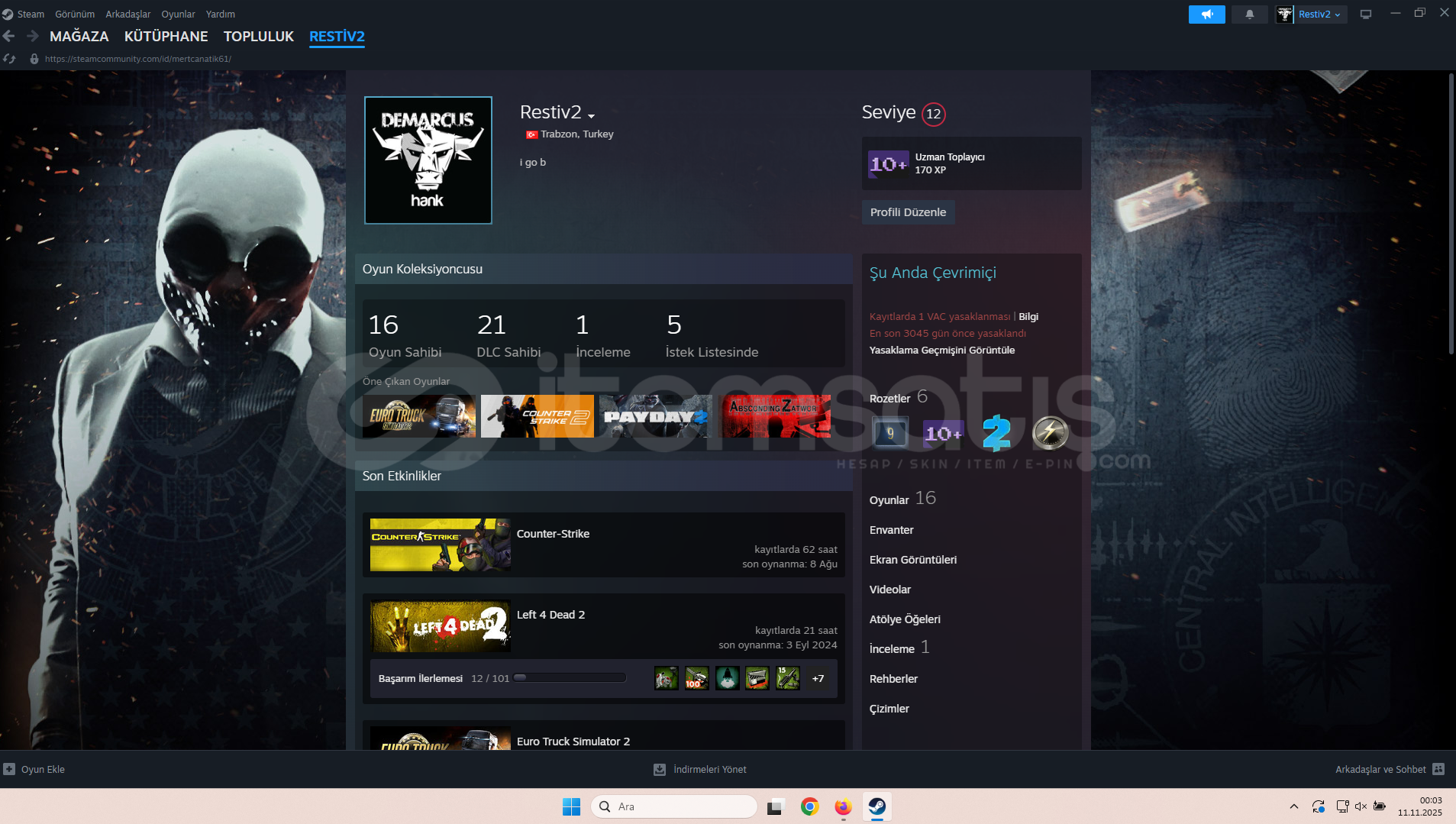Image resolution: width=1456 pixels, height=824 pixels.
Task: Open the Rehberler link
Action: point(893,679)
